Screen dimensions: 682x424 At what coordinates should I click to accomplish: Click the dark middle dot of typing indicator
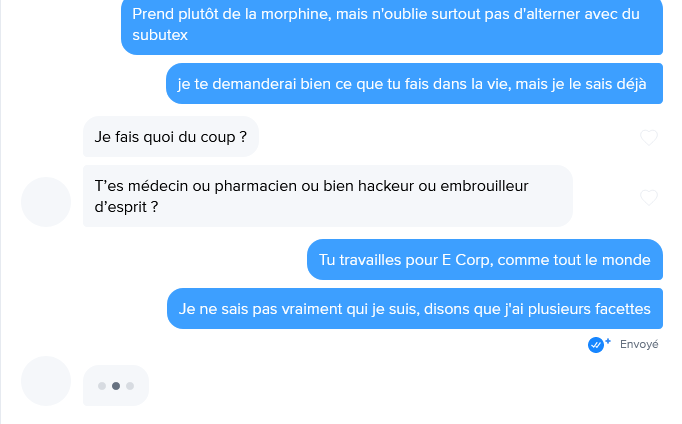[x=116, y=385]
